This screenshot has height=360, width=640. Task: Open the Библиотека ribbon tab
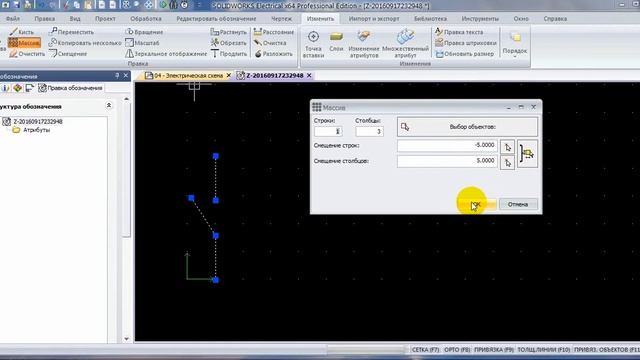click(x=430, y=19)
